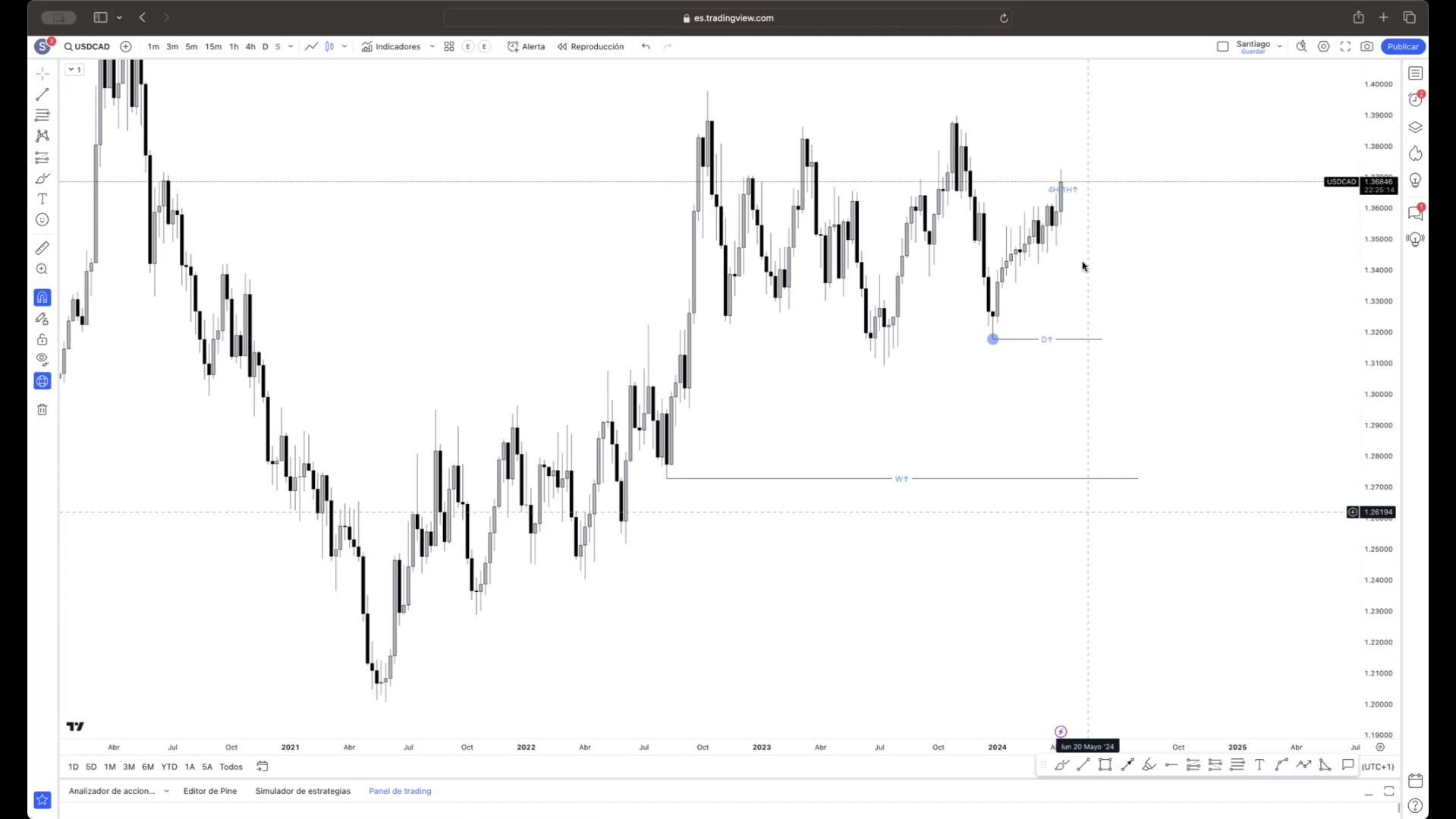Toggle lock all drawings
The height and width of the screenshot is (819, 1456).
pos(42,339)
